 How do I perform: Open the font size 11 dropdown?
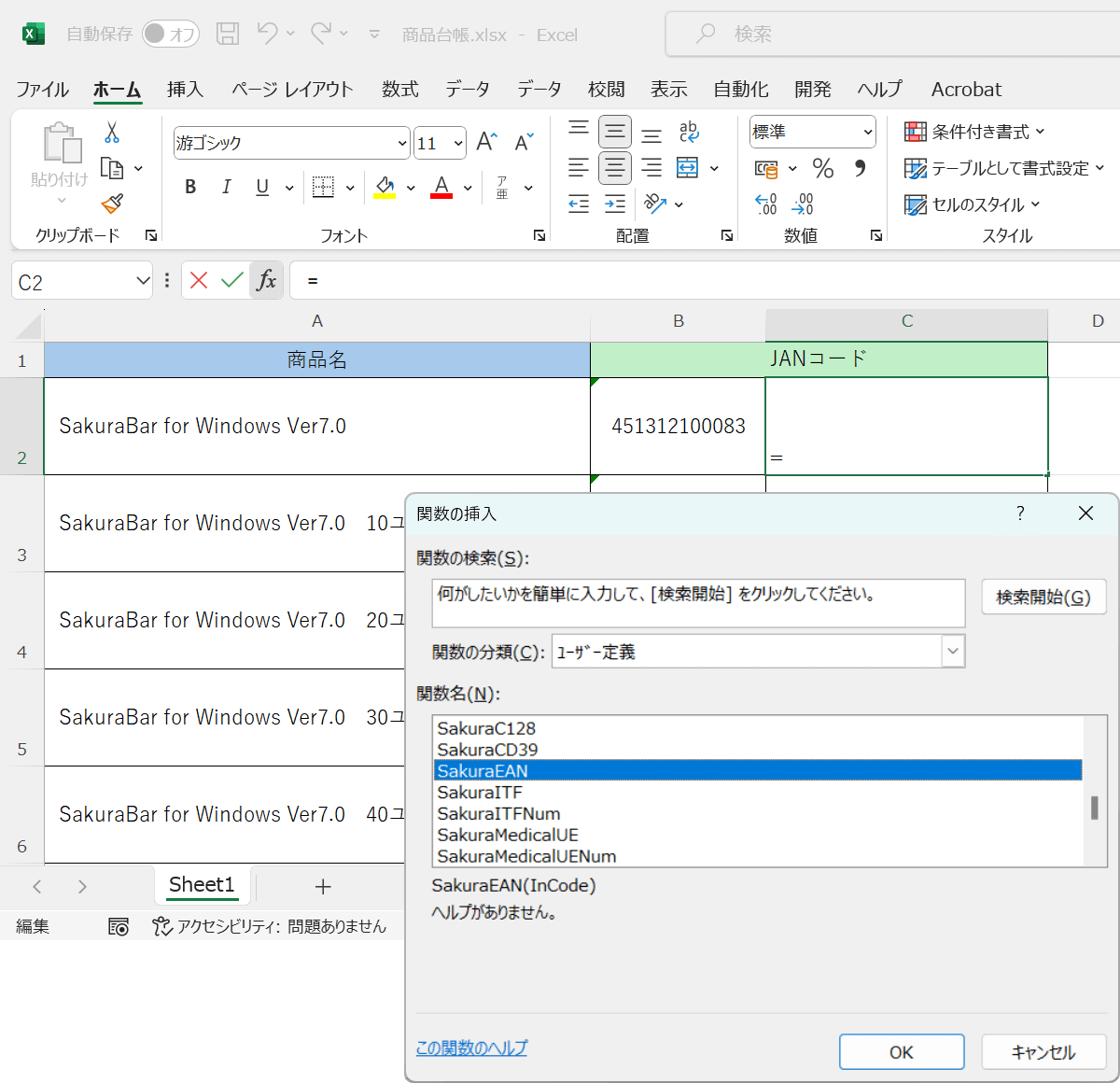click(x=458, y=143)
